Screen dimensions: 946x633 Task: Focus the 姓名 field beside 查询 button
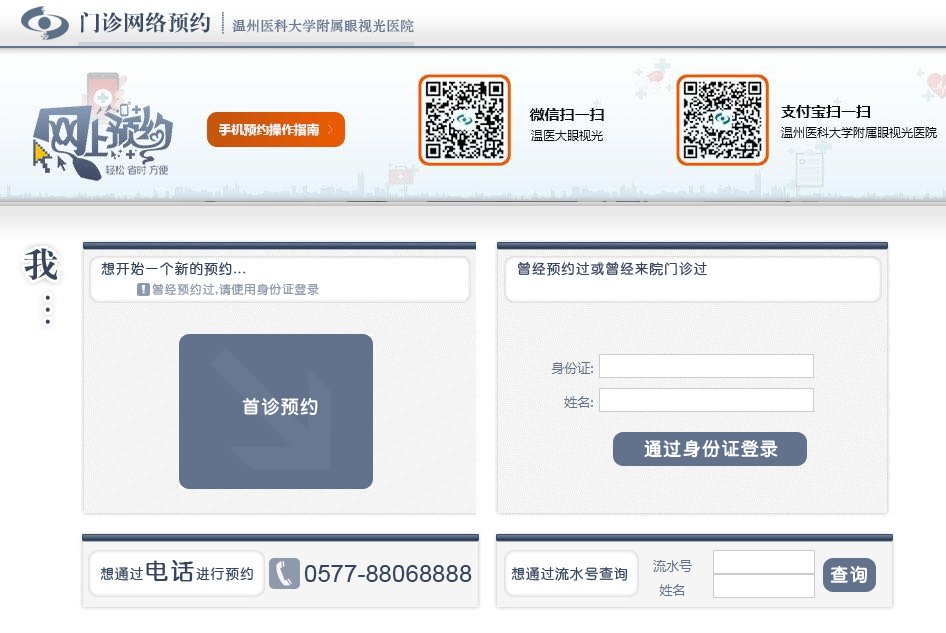pos(764,587)
